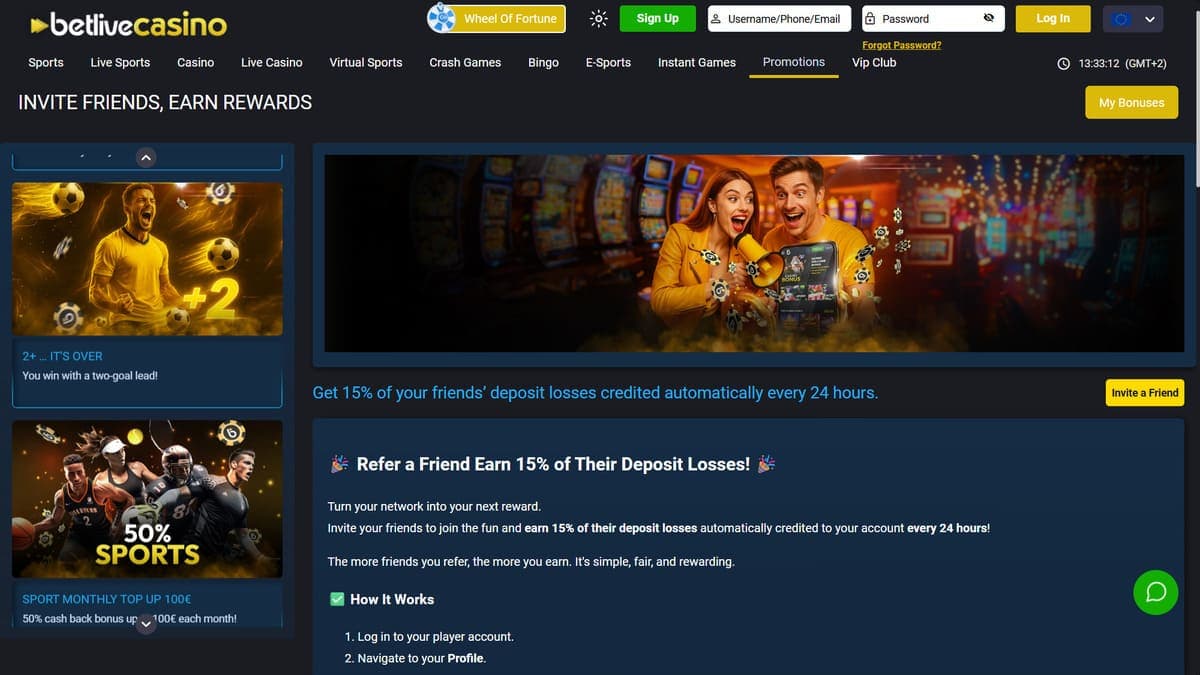
Task: Click the Wheel Of Fortune wheel icon
Action: tap(442, 18)
